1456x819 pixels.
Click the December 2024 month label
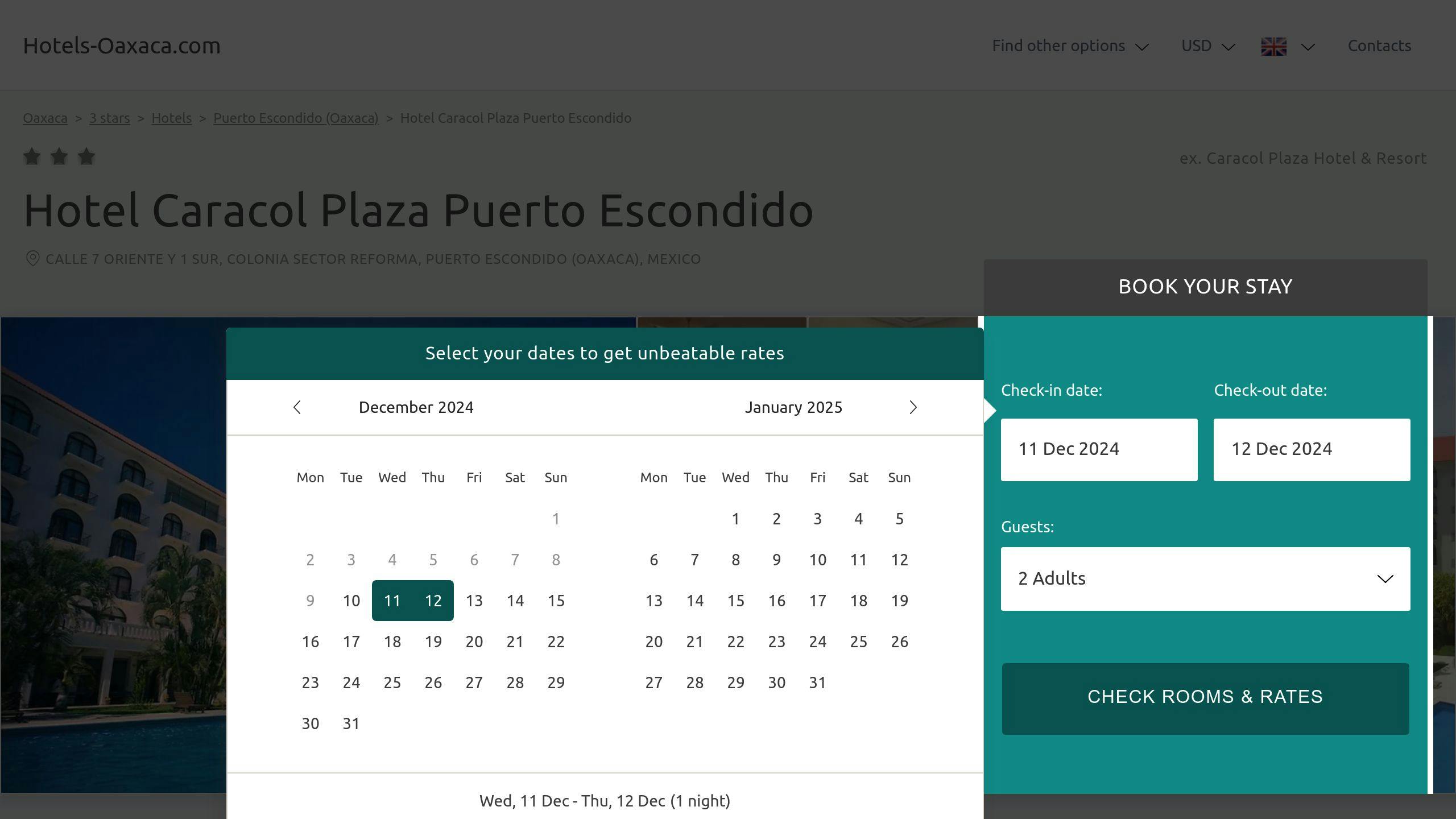416,407
